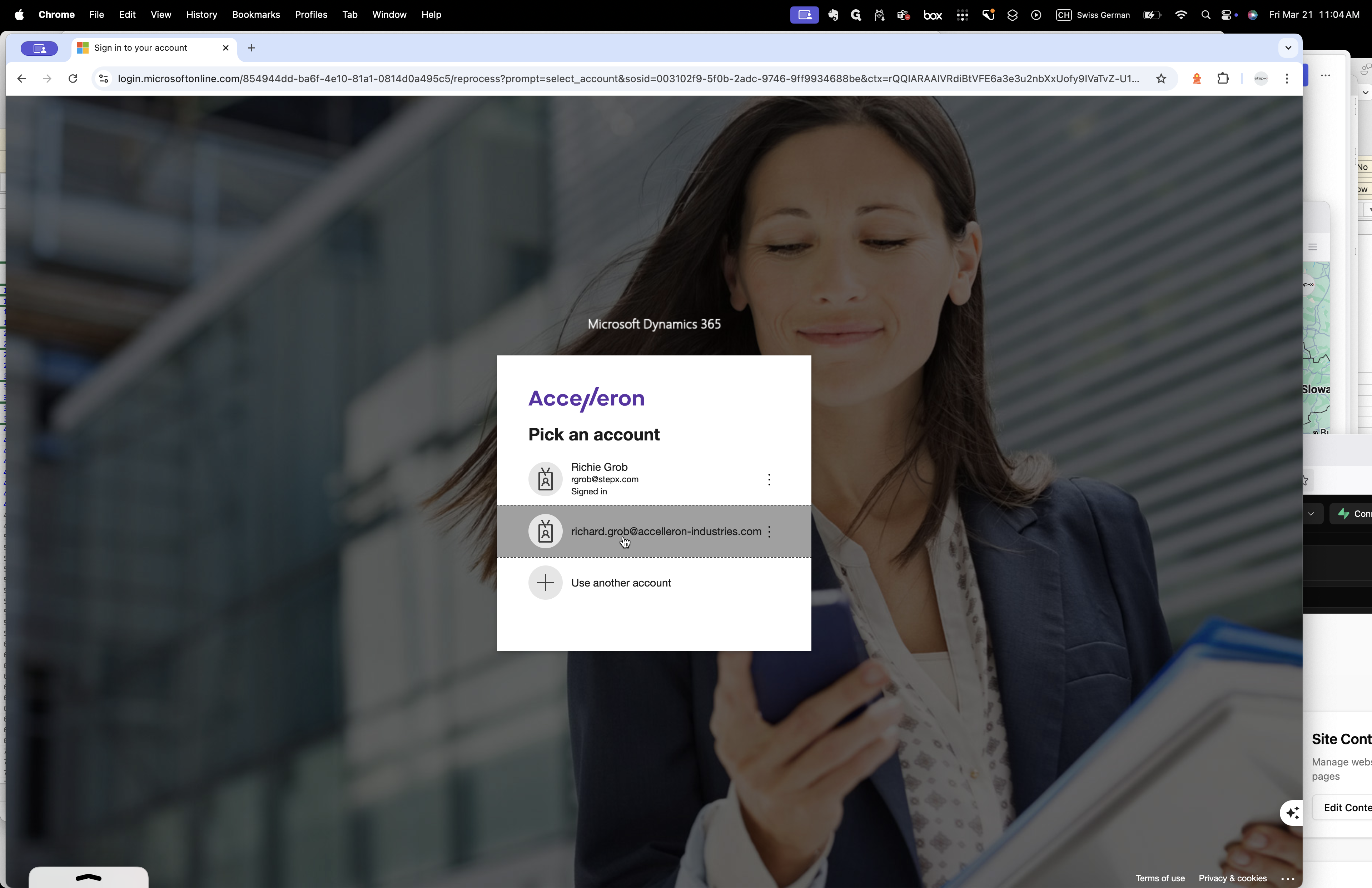Close the Sign in to your account tab
Viewport: 1372px width, 888px height.
225,48
